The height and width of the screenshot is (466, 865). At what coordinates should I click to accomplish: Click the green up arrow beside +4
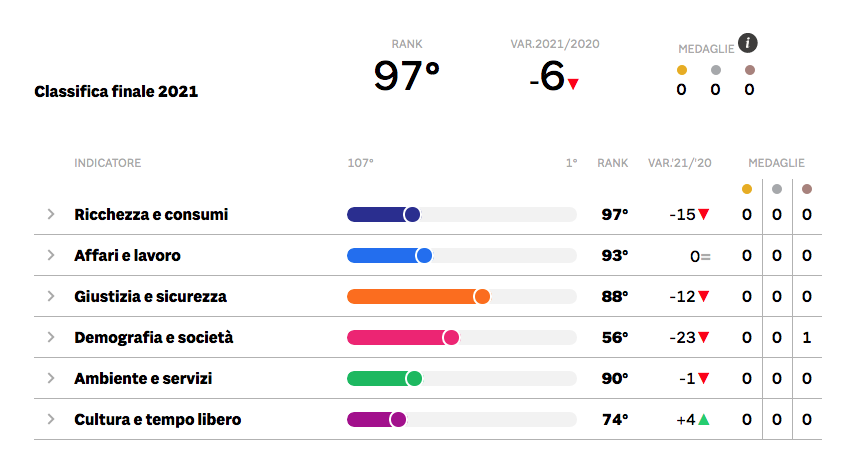pyautogui.click(x=703, y=420)
